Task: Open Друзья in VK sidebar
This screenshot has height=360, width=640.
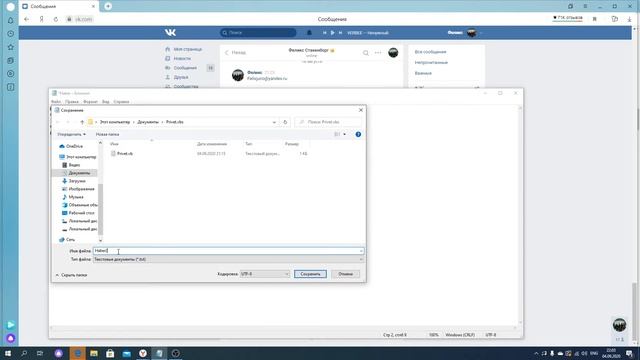Action: click(x=181, y=77)
